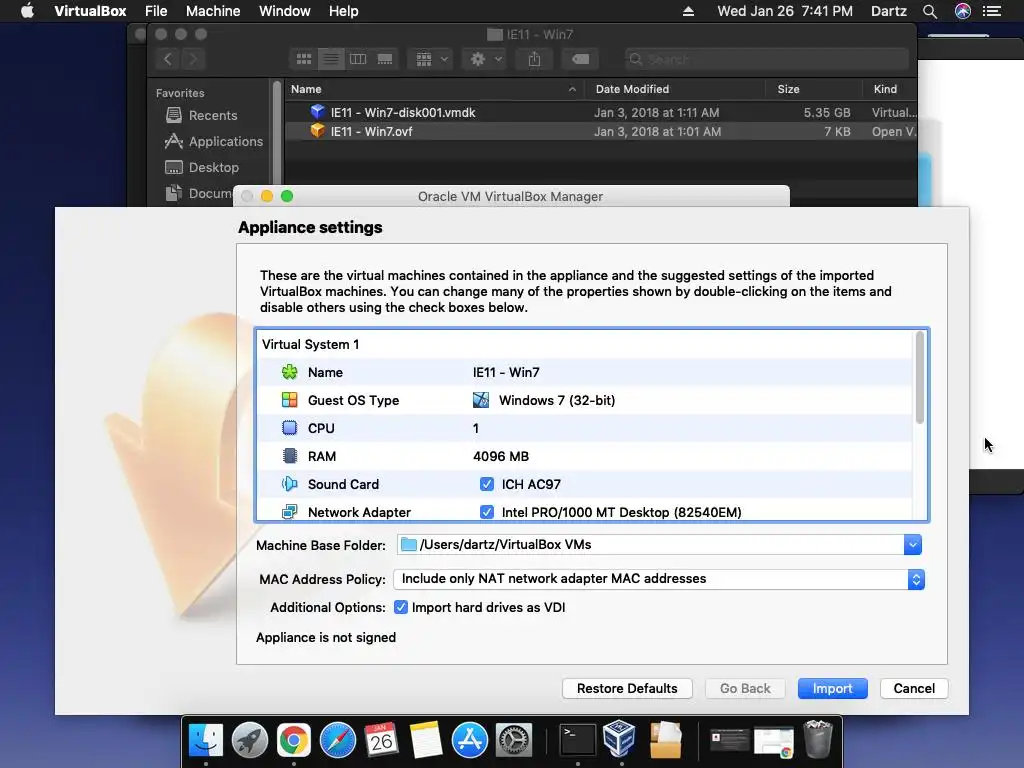This screenshot has height=768, width=1024.
Task: Click the RAM module icon in settings list
Action: pos(289,456)
